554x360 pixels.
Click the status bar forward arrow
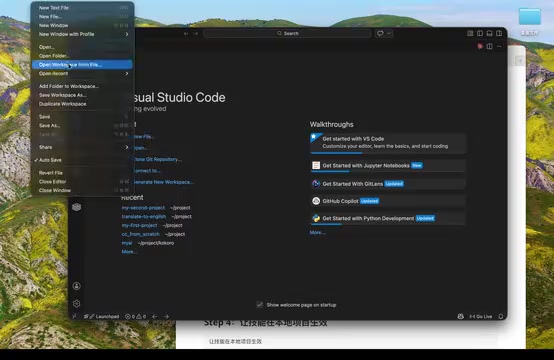pyautogui.click(x=166, y=317)
